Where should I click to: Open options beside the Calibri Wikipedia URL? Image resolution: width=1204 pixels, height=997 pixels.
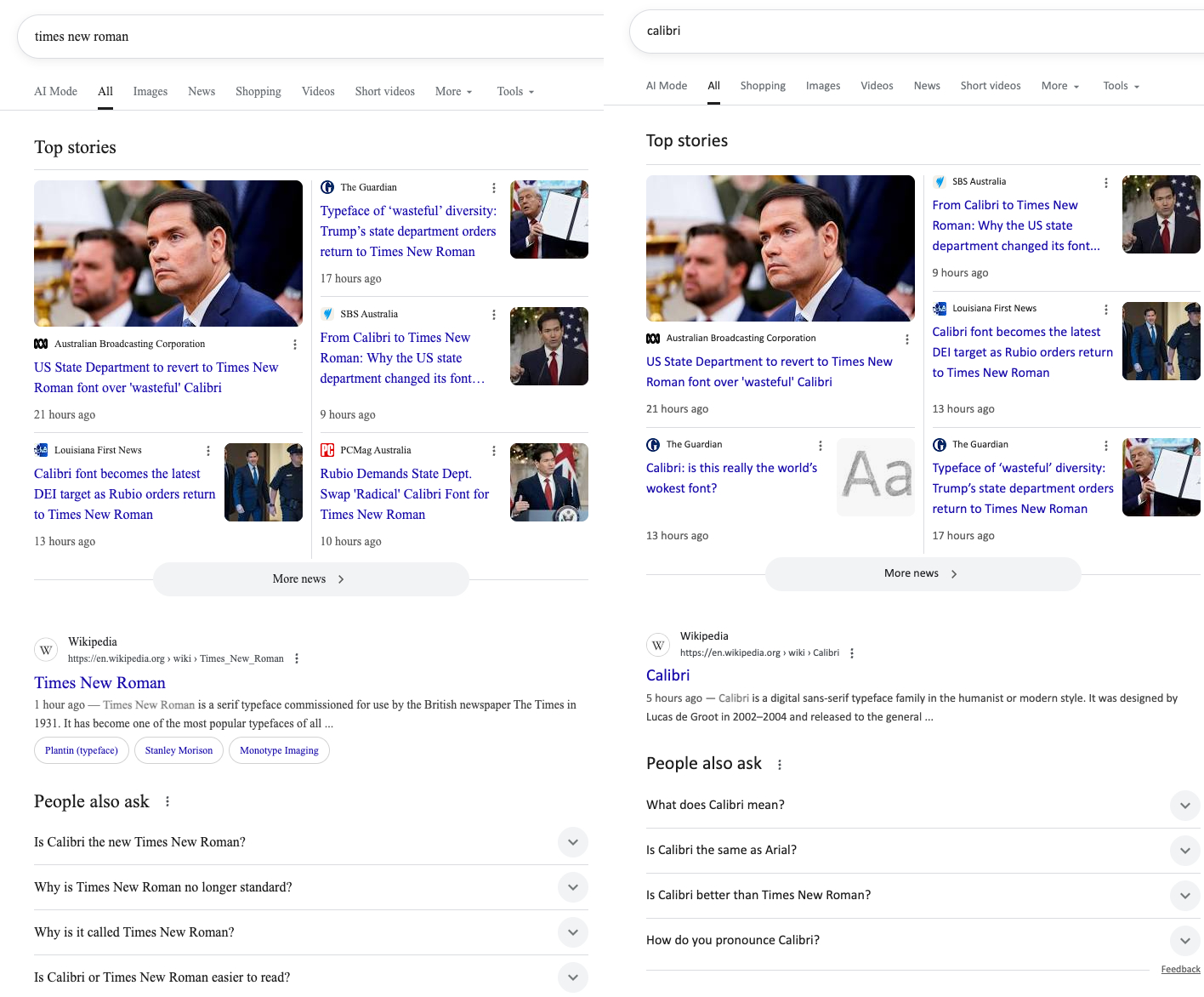coord(852,653)
